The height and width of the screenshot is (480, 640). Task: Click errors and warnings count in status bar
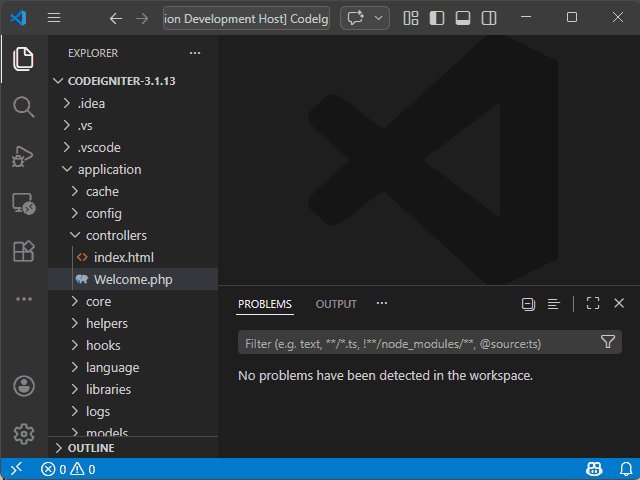coord(68,469)
